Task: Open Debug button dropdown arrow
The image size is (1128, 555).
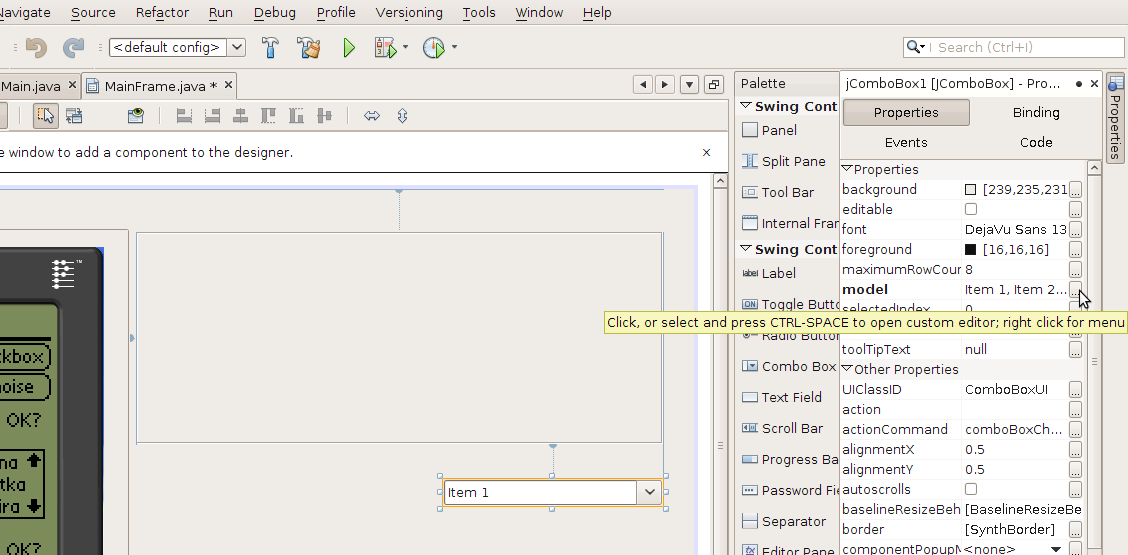Action: click(x=405, y=48)
